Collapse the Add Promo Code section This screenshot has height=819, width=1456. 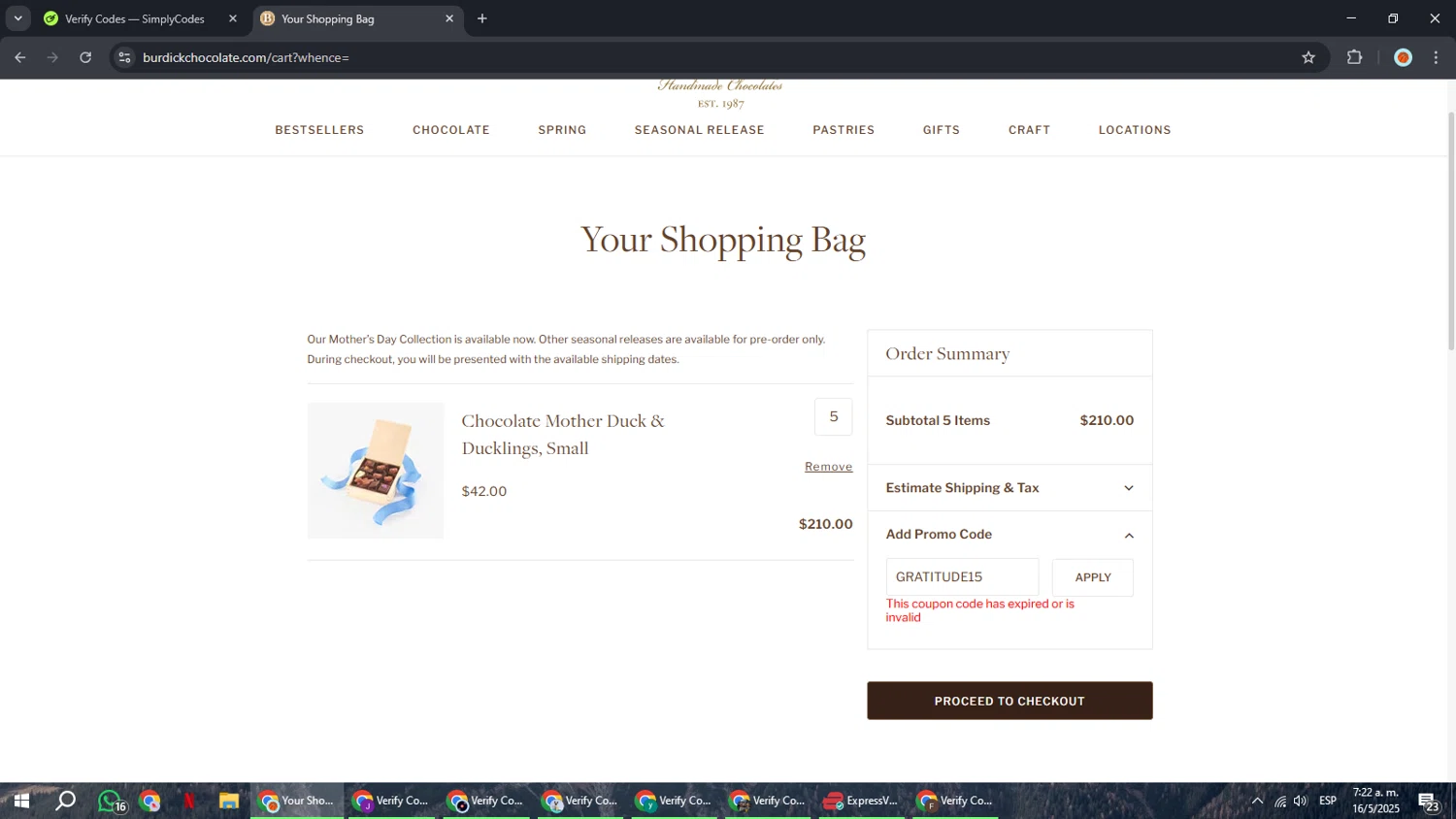(1009, 535)
